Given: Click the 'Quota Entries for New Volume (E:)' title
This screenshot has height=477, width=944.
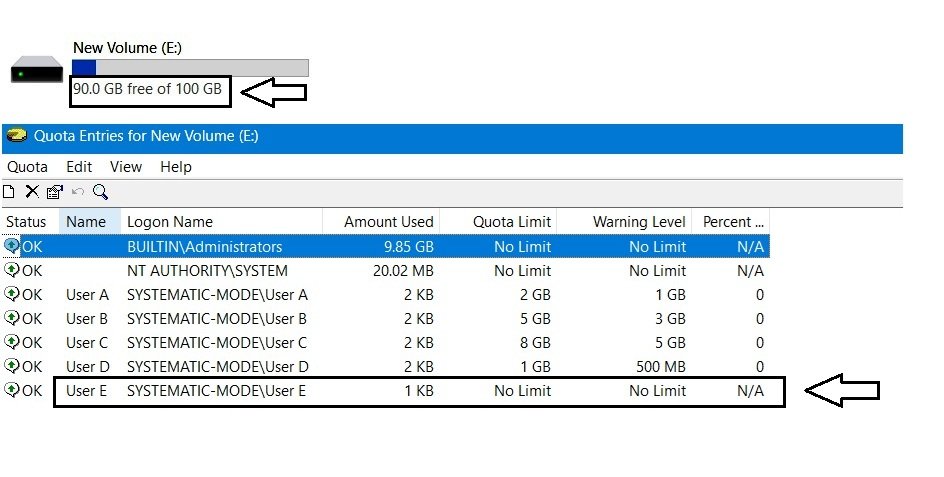Looking at the screenshot, I should (146, 136).
